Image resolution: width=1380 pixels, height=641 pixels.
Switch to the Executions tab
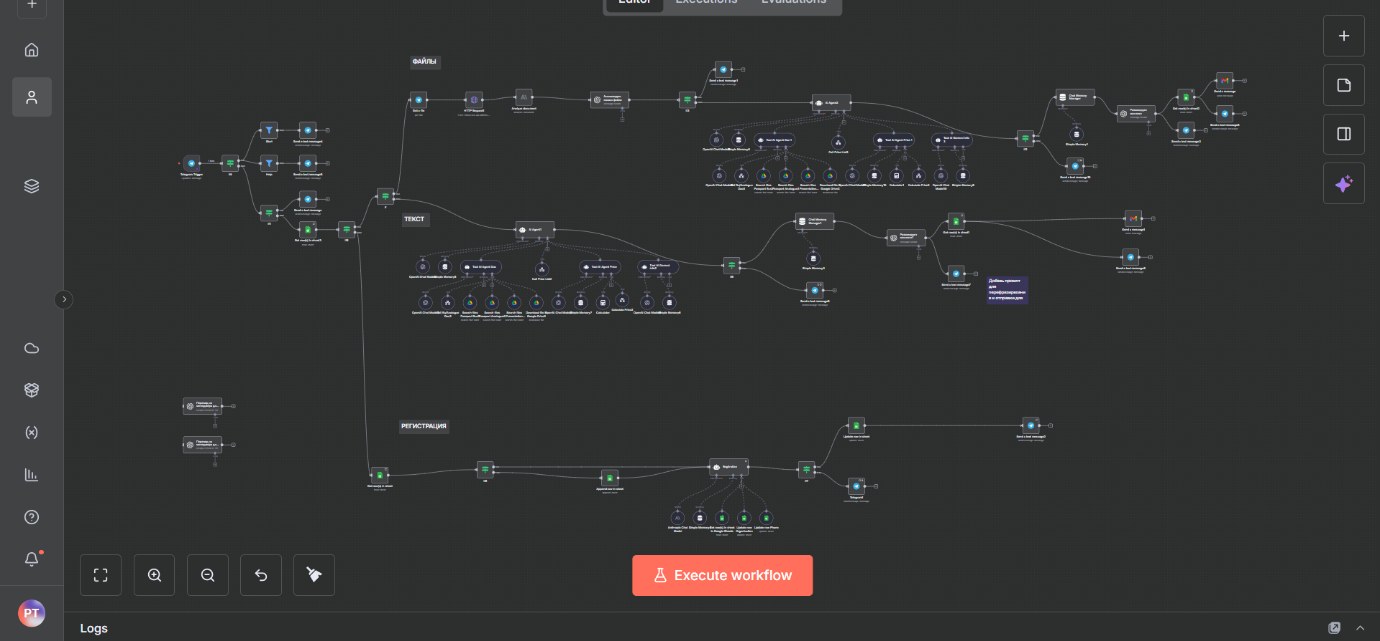pos(706,3)
